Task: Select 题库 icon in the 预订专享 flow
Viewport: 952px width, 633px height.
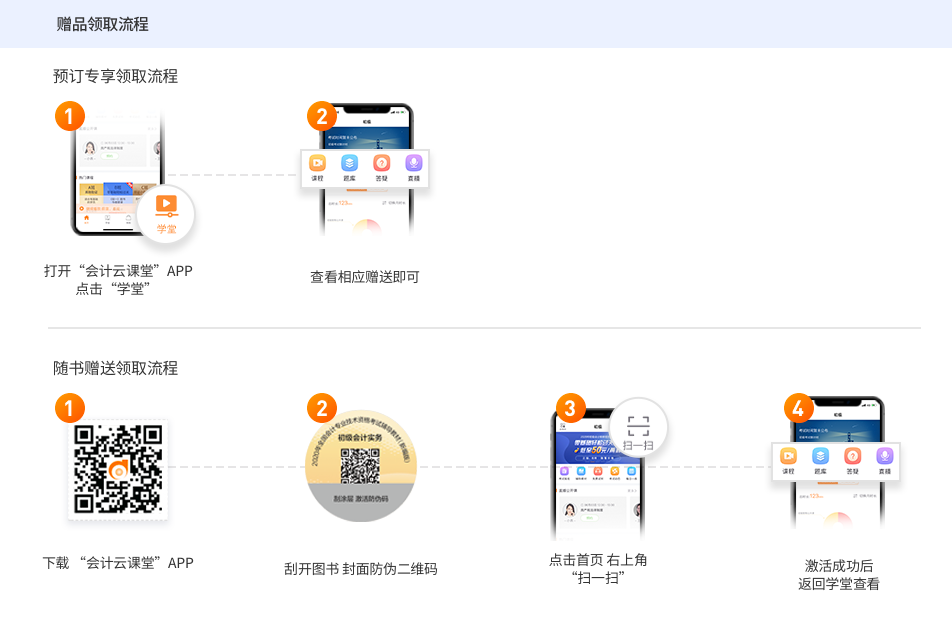Action: pos(349,164)
